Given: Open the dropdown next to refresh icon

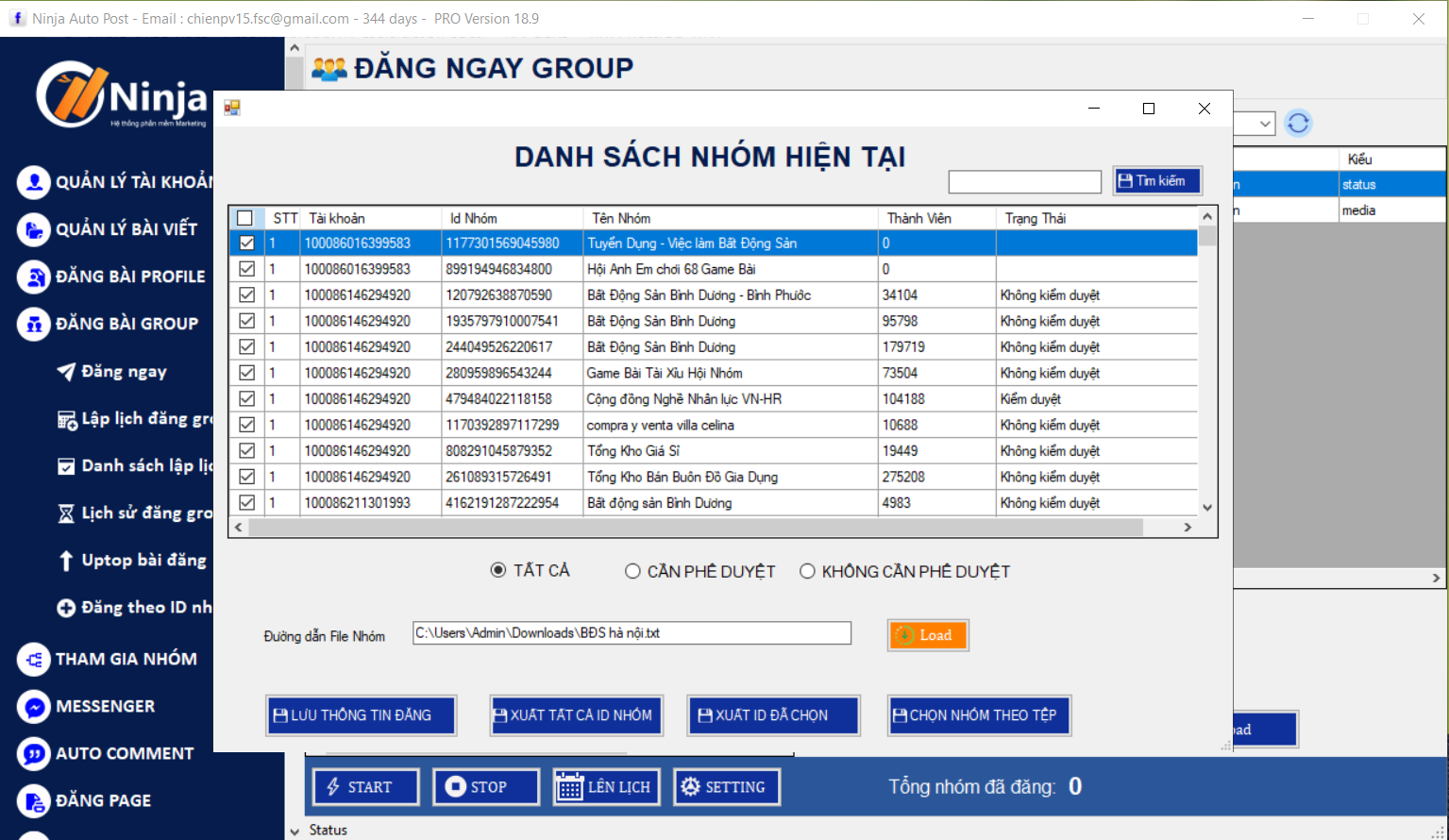Looking at the screenshot, I should coord(1266,124).
